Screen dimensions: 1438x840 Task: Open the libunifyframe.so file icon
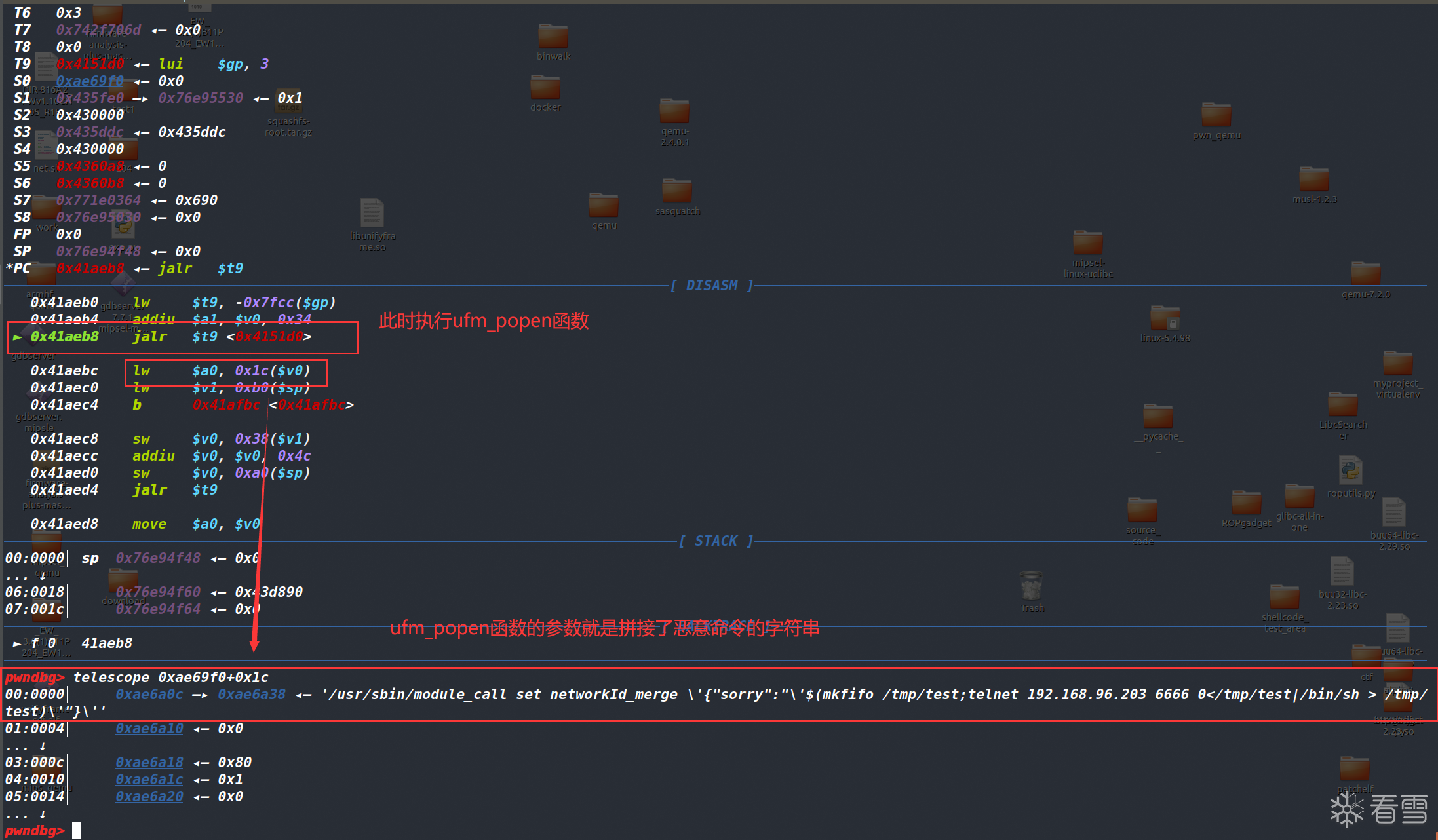[372, 214]
